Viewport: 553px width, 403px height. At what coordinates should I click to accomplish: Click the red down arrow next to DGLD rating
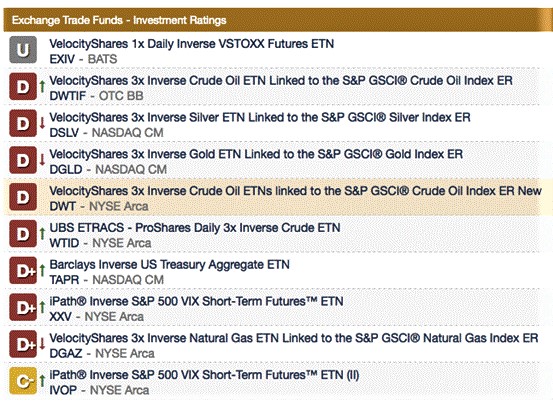click(x=42, y=160)
